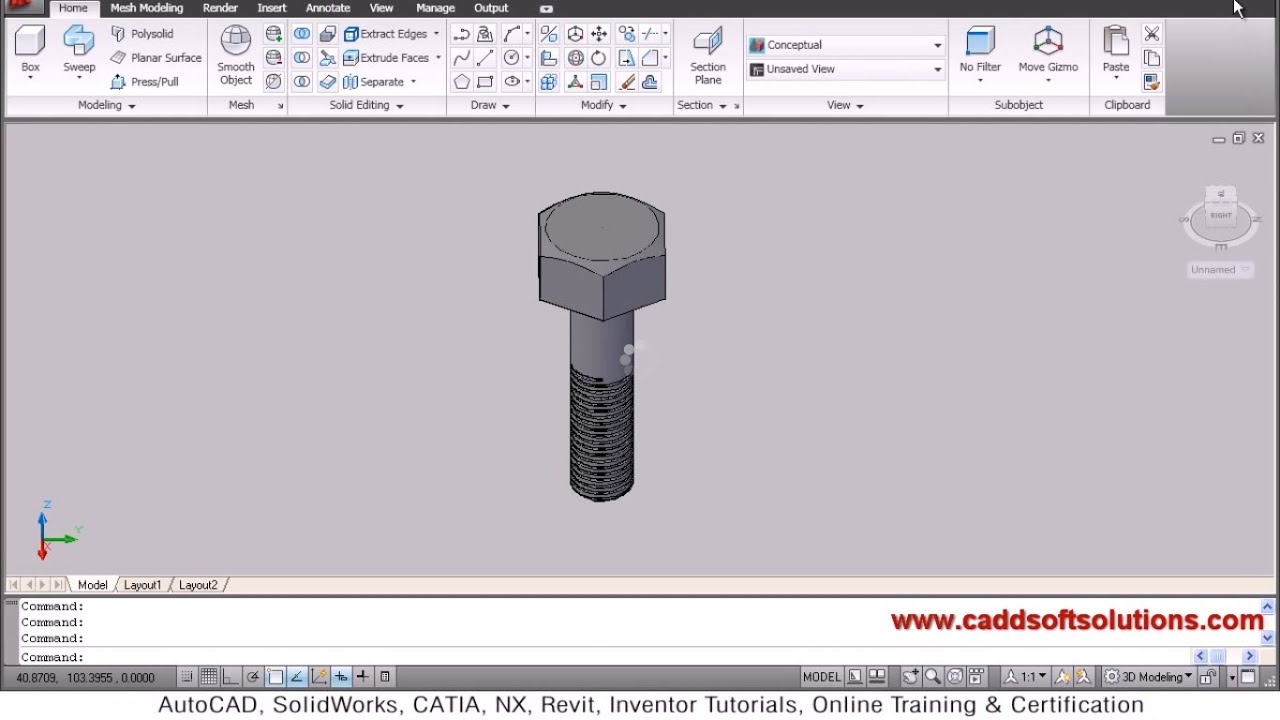
Task: Switch to the Insert tab
Action: coord(272,8)
